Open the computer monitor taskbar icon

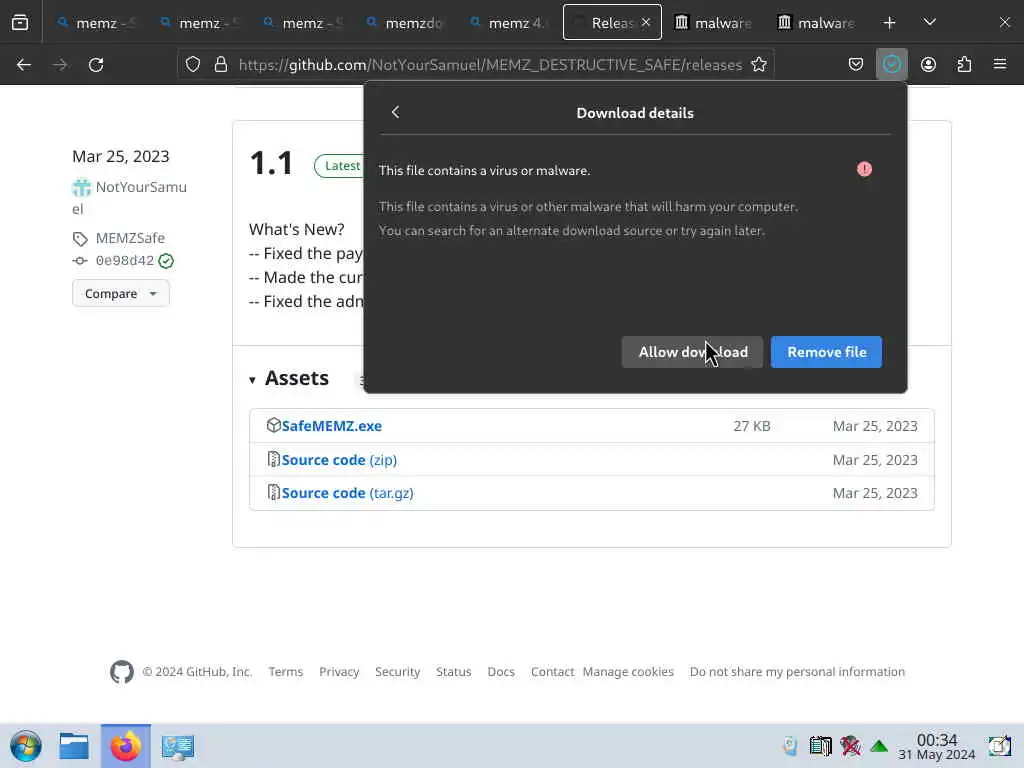coord(178,746)
